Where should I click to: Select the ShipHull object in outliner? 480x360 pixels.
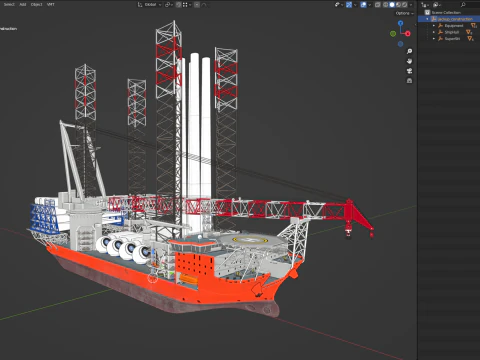pos(452,32)
